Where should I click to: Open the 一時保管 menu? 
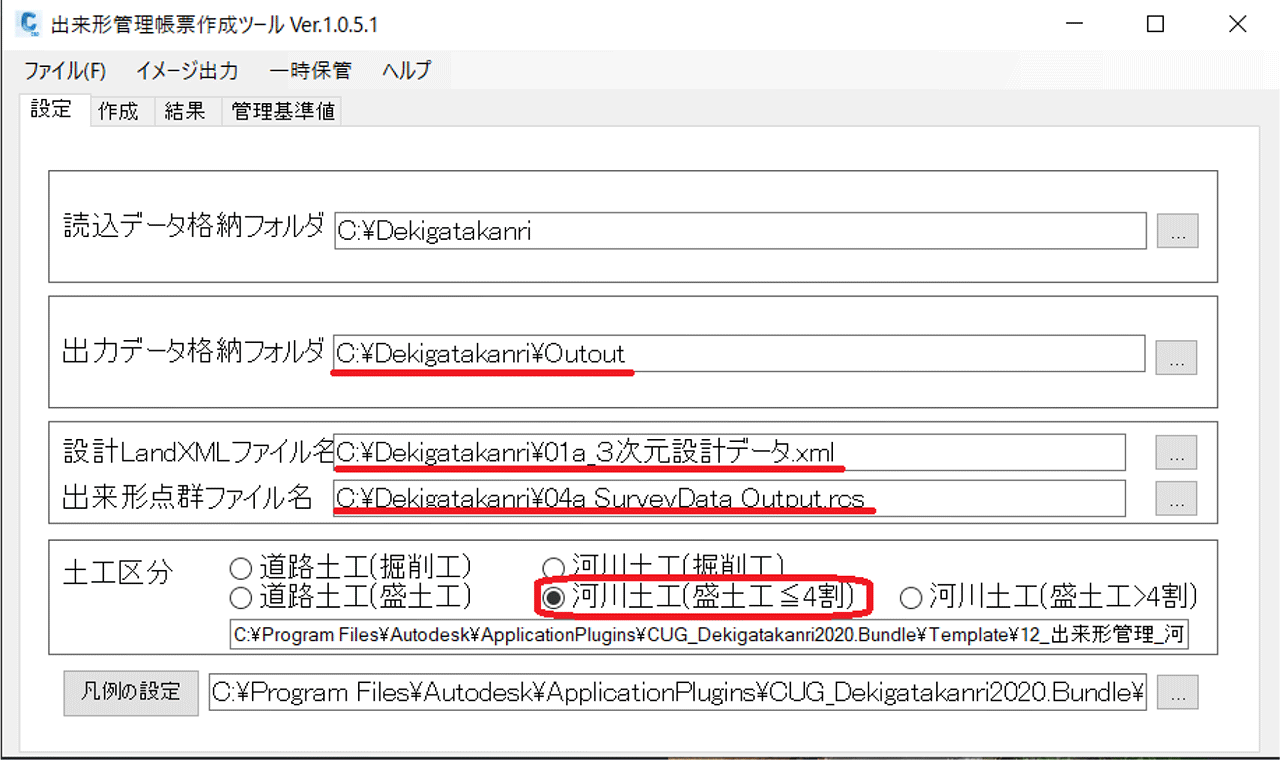pos(310,71)
